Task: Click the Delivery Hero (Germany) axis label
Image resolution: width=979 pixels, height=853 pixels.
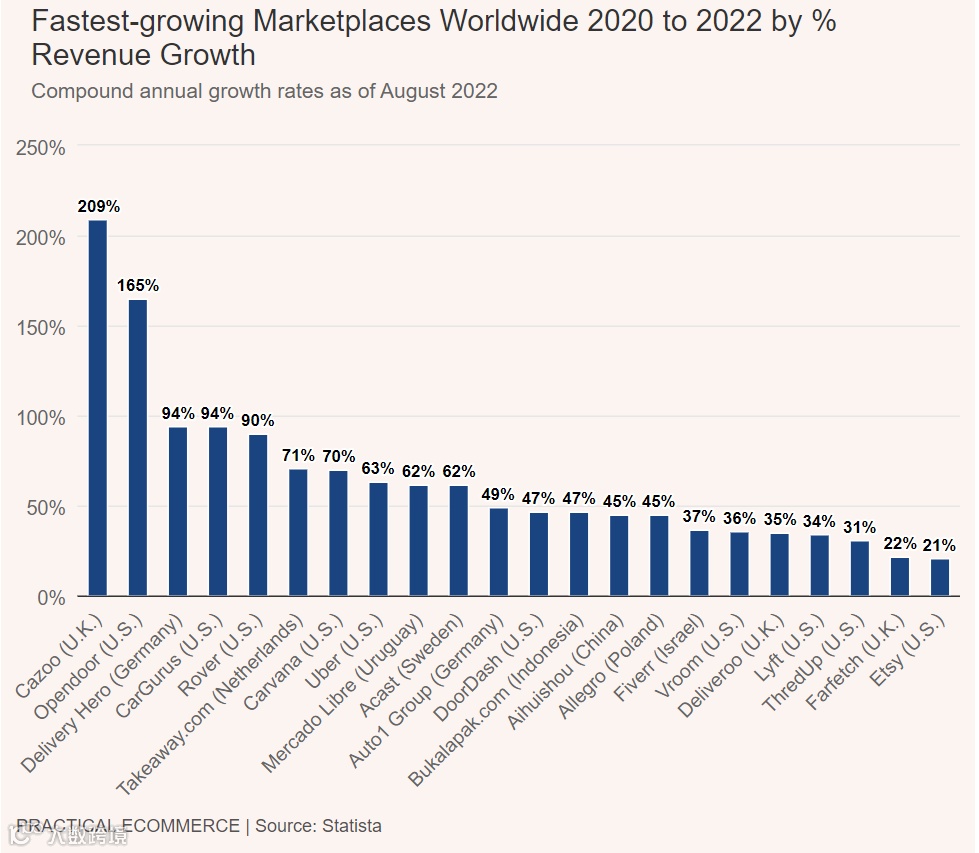Action: pyautogui.click(x=102, y=693)
